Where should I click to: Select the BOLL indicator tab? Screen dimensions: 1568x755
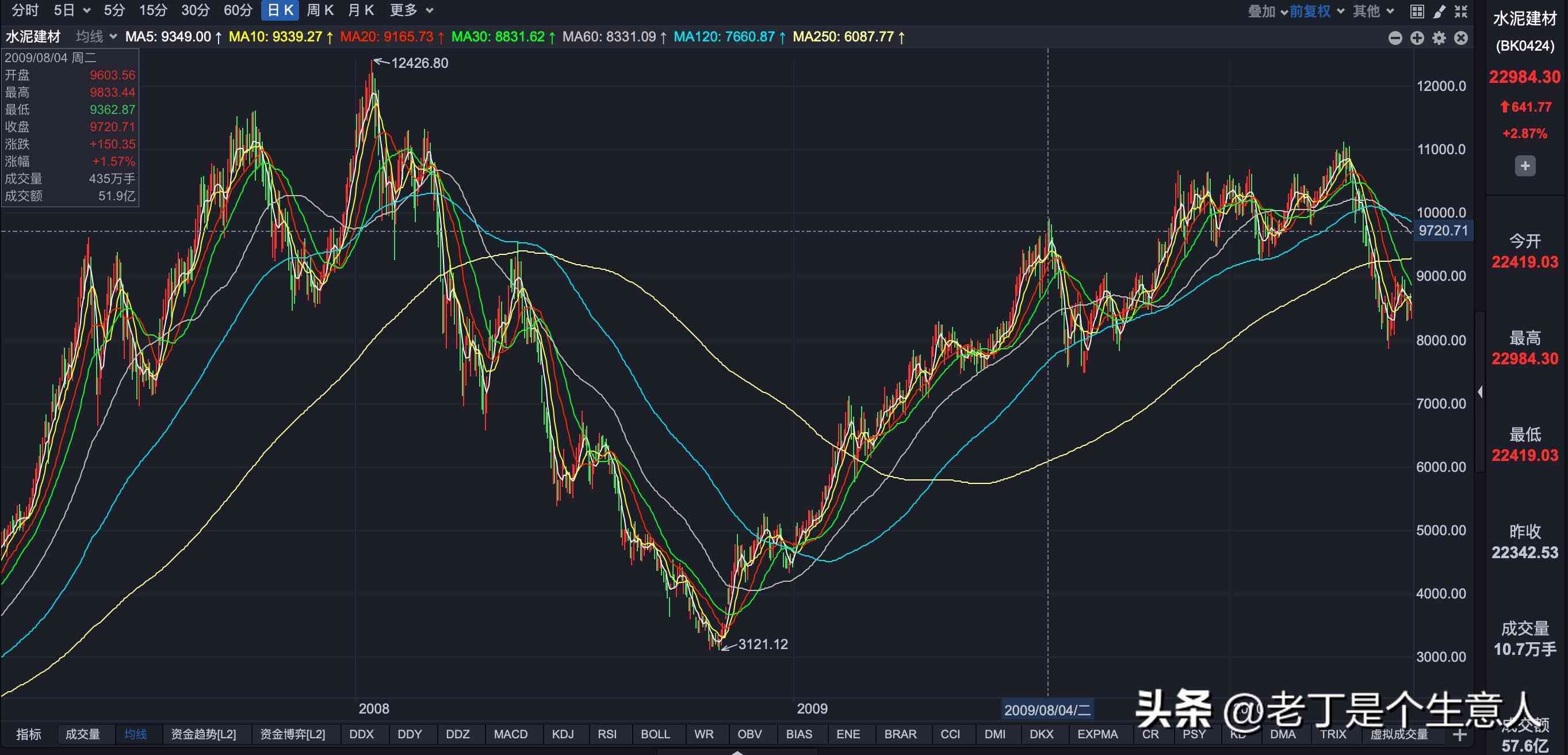655,734
